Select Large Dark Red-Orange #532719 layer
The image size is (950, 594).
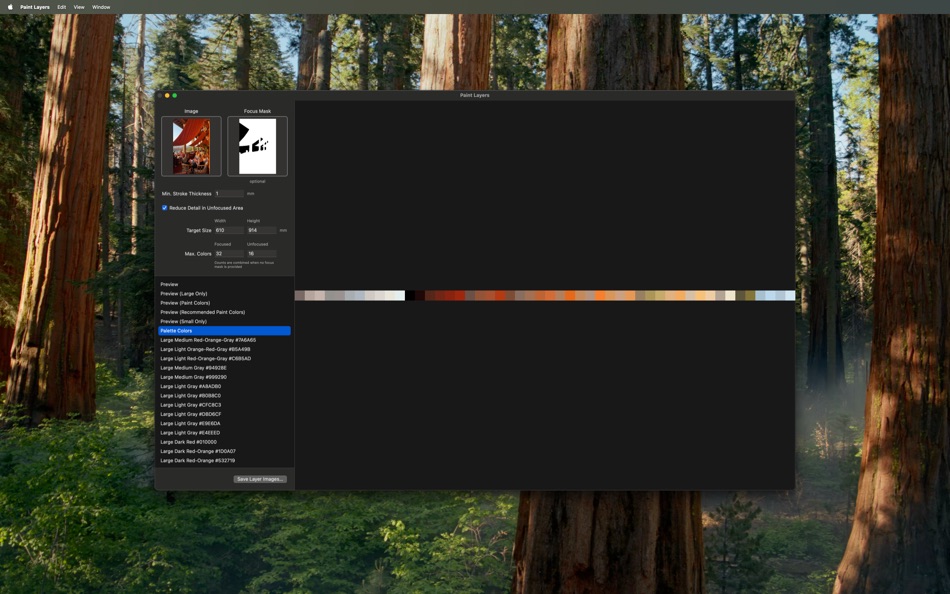(x=224, y=461)
